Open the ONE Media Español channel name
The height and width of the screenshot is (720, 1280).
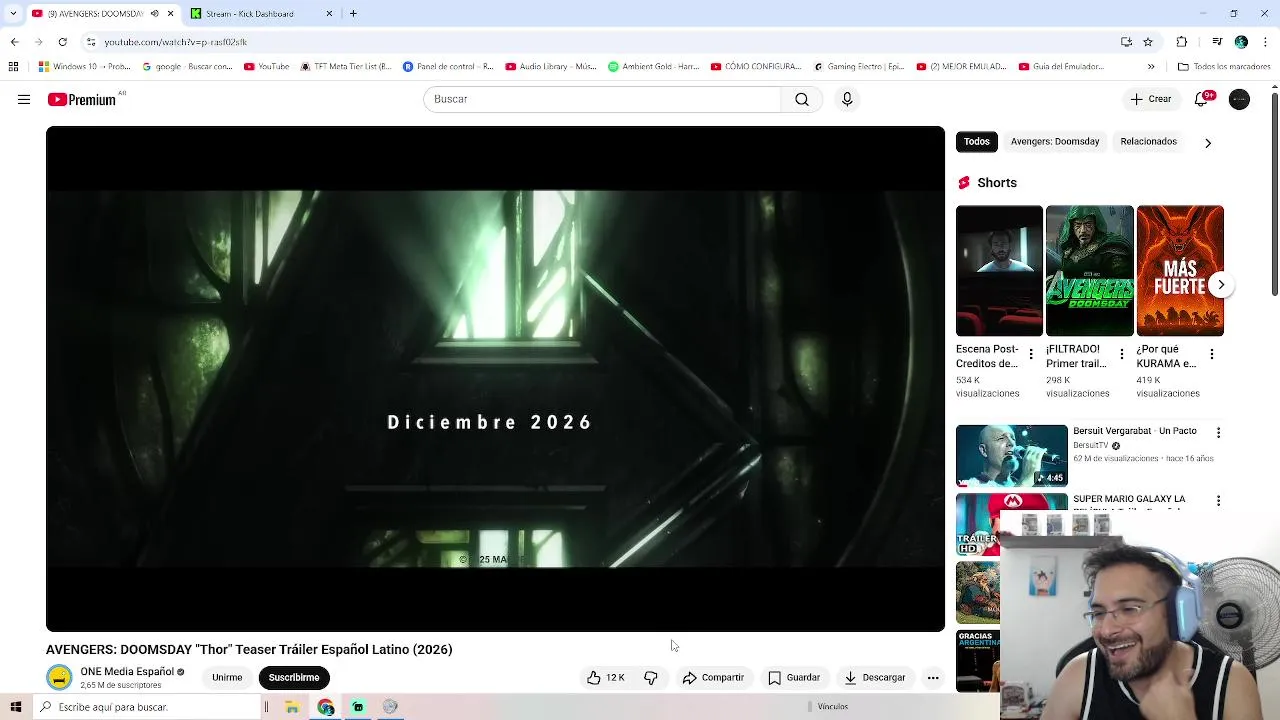pyautogui.click(x=127, y=672)
